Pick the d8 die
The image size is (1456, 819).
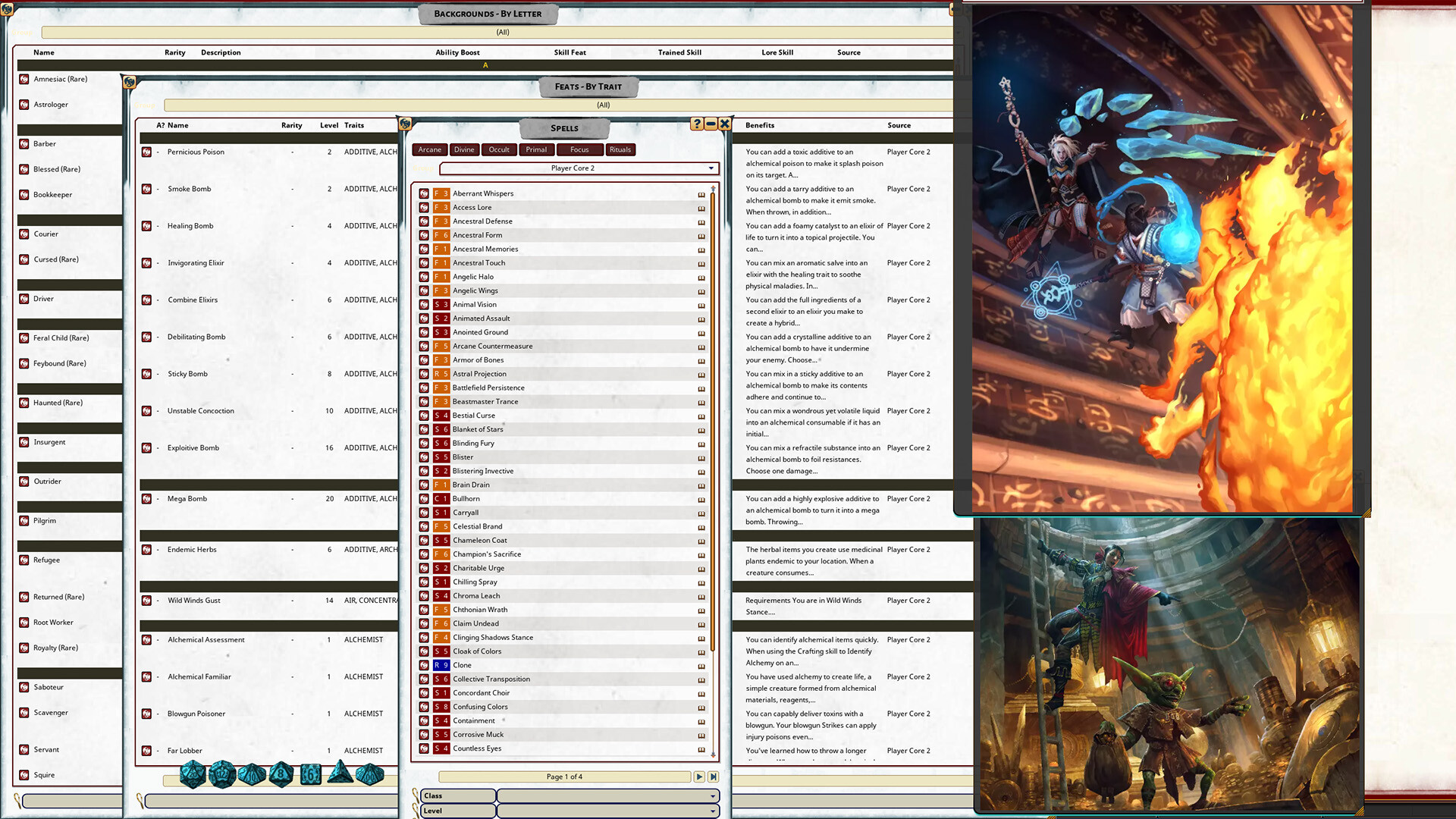tap(281, 774)
